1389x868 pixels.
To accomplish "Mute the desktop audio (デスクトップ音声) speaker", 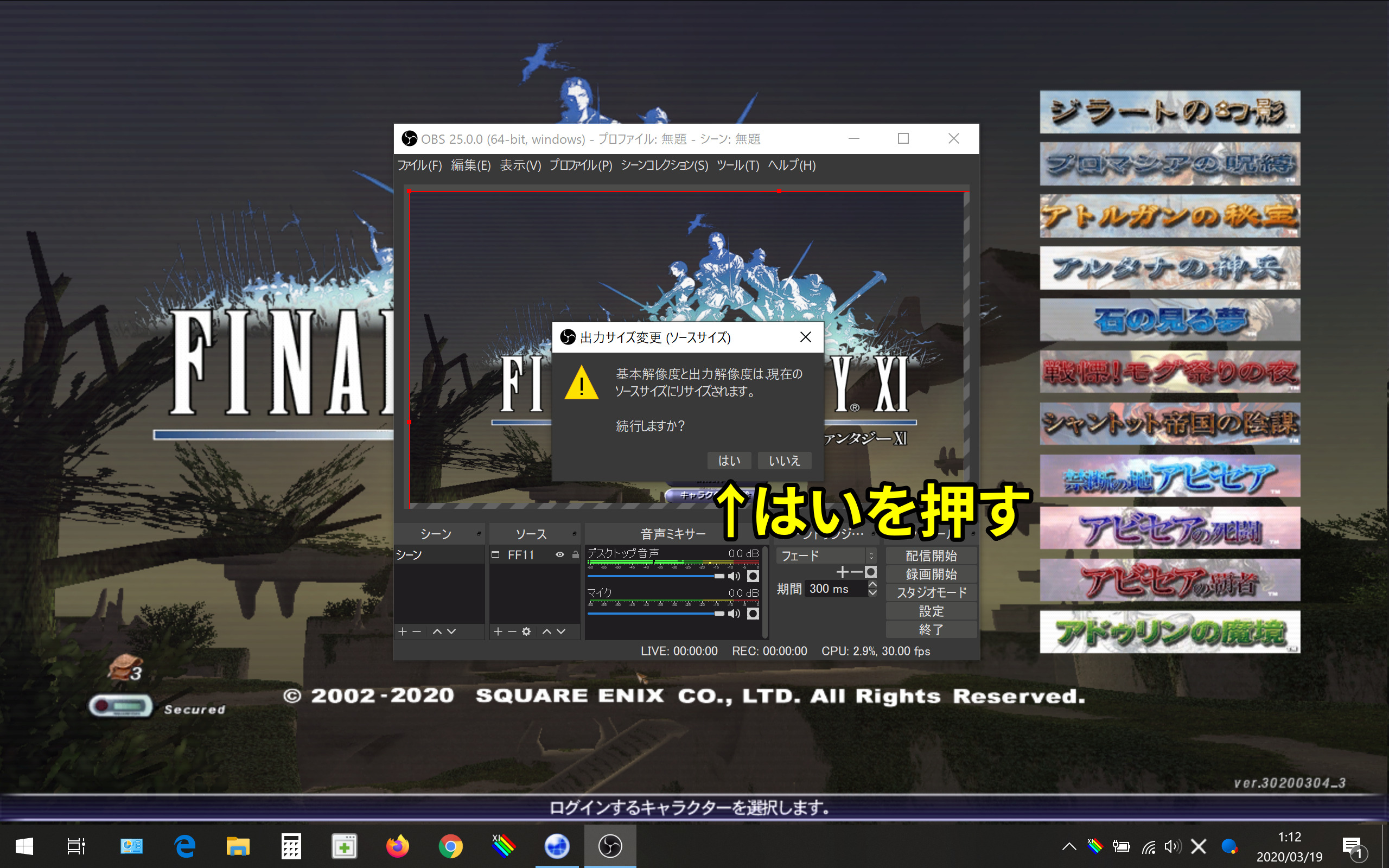I will pyautogui.click(x=734, y=576).
